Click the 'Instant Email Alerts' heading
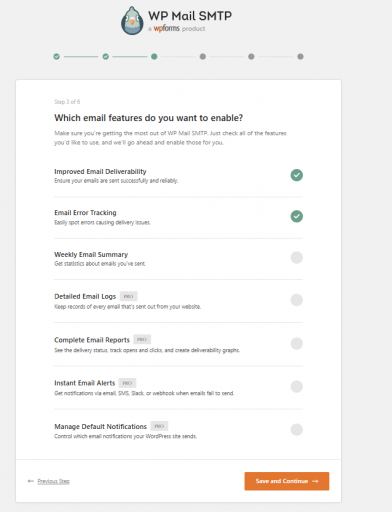 85,383
